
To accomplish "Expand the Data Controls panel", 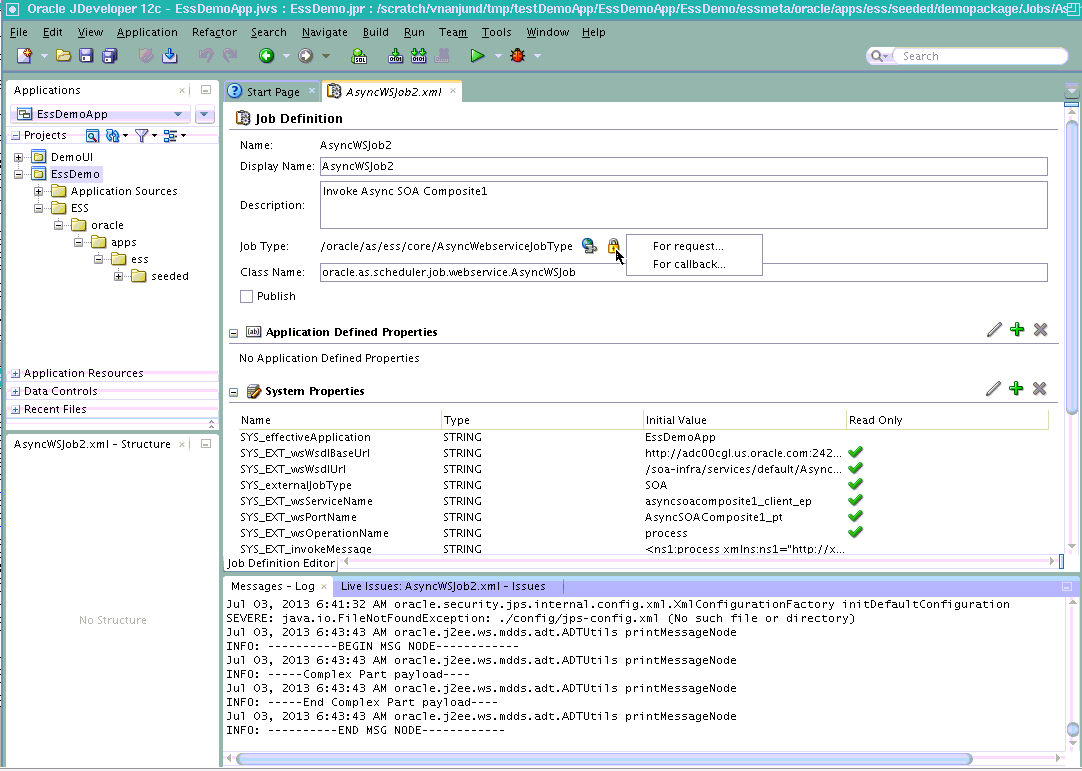I will click(x=15, y=391).
